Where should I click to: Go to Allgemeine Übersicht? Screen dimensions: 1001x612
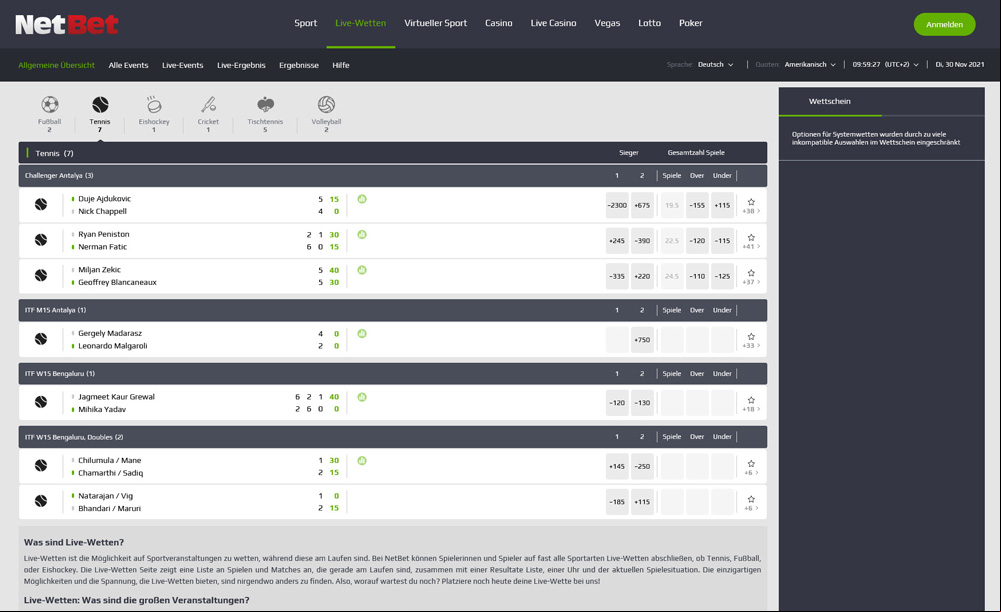[x=56, y=65]
